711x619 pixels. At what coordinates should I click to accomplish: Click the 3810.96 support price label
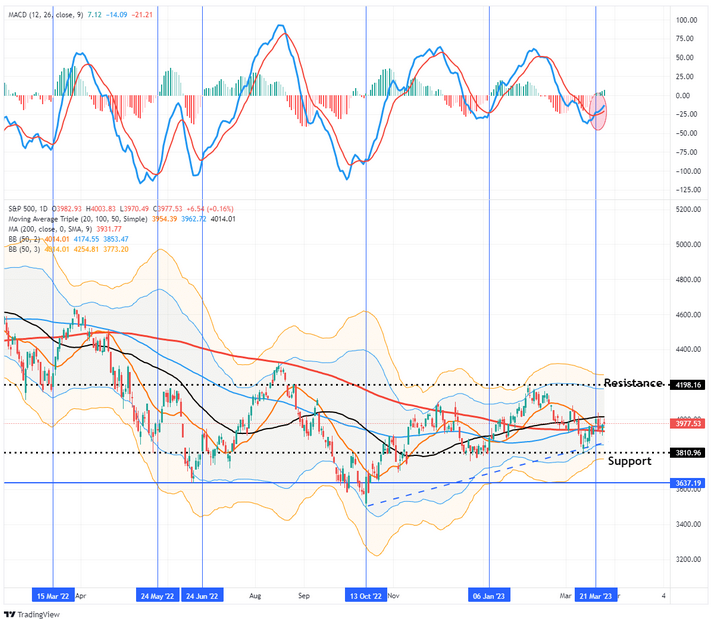point(688,453)
